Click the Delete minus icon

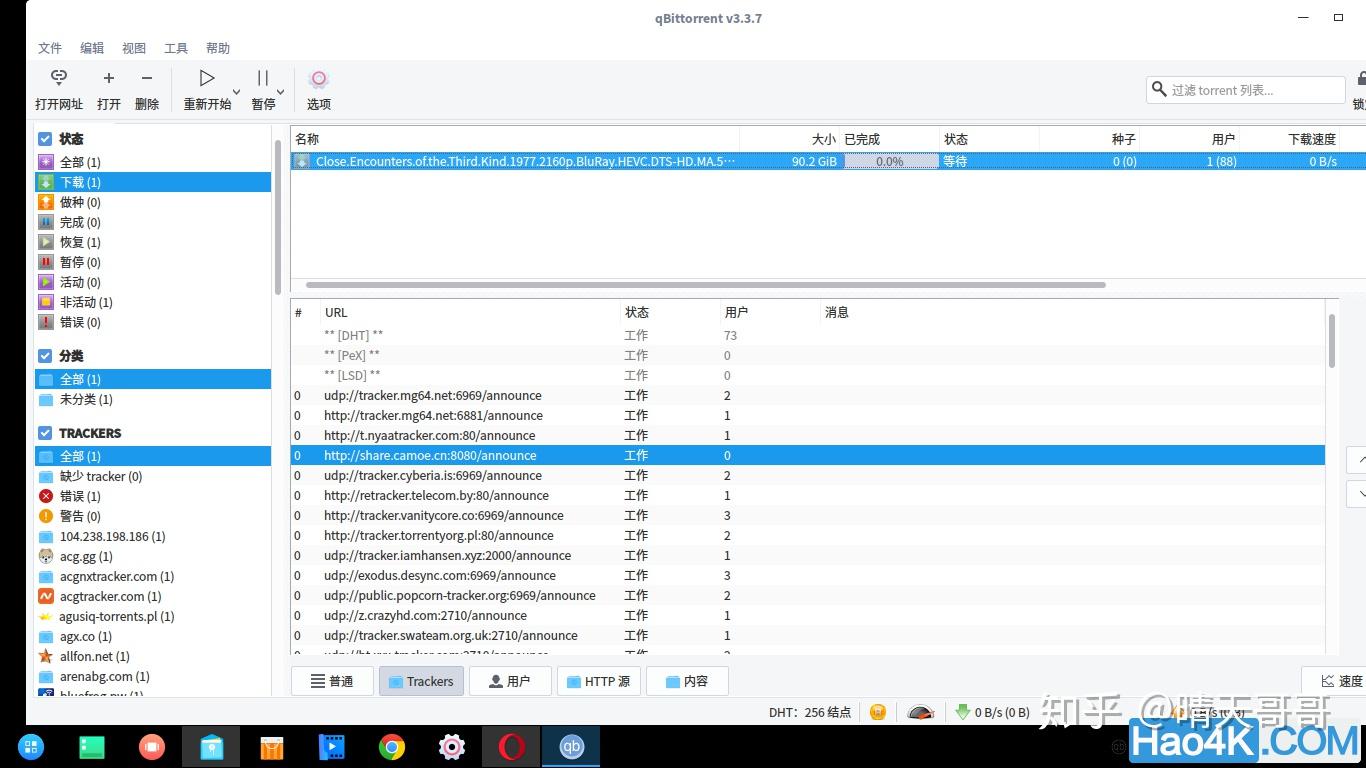(x=147, y=78)
